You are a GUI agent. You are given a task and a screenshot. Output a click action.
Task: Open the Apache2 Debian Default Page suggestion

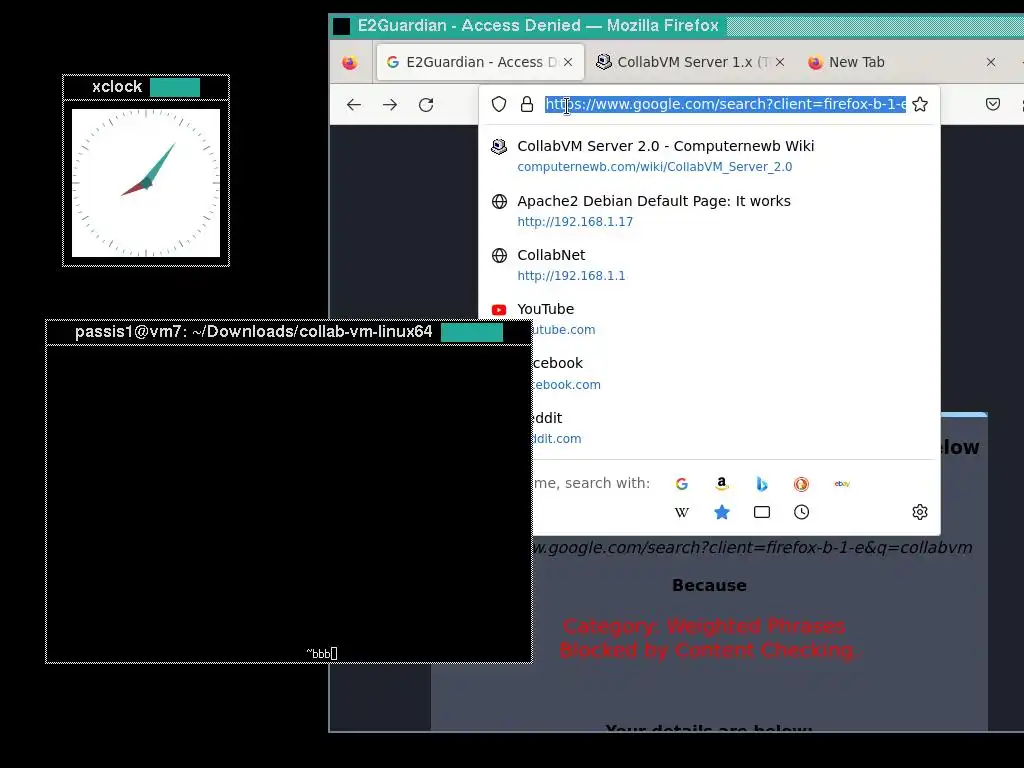coord(709,210)
